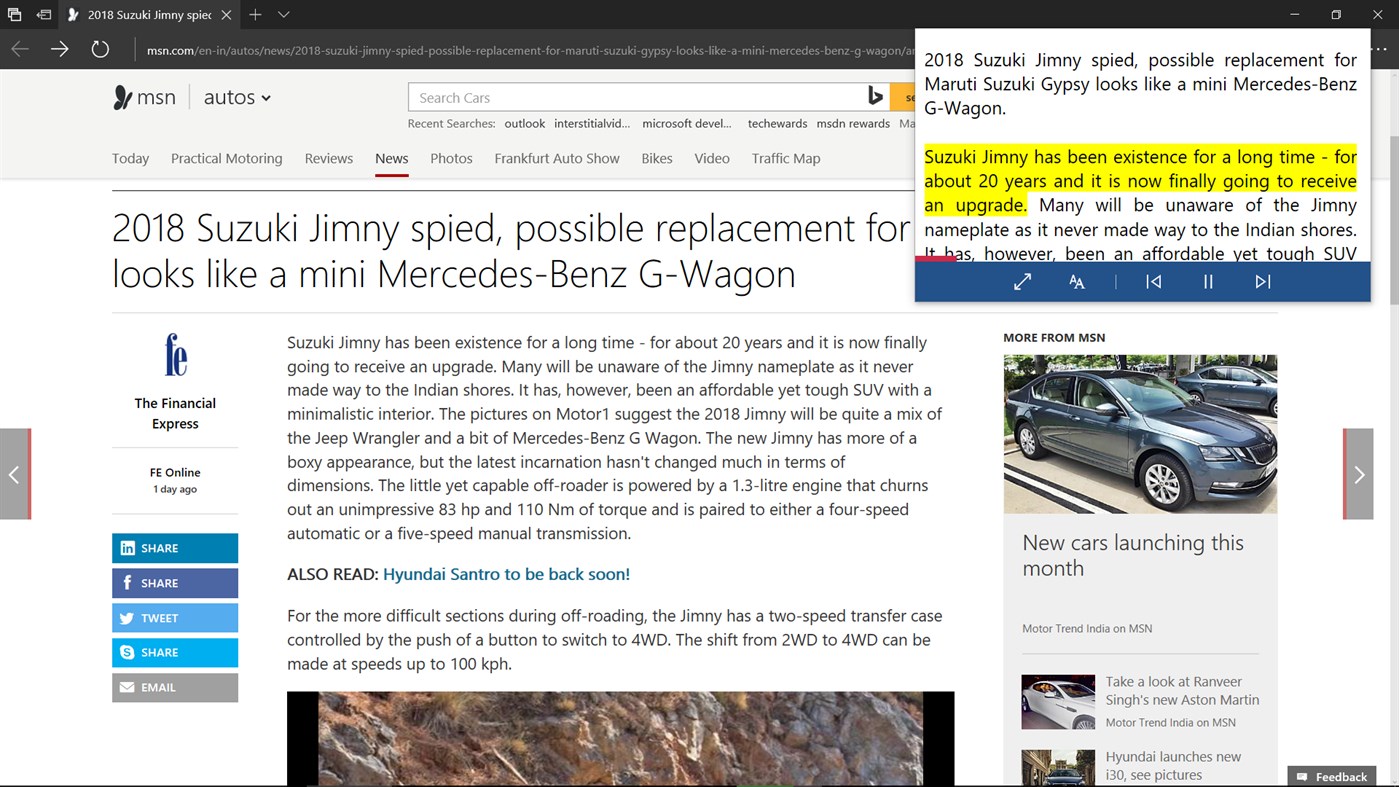Go to the previous article with left arrow

[x=15, y=474]
